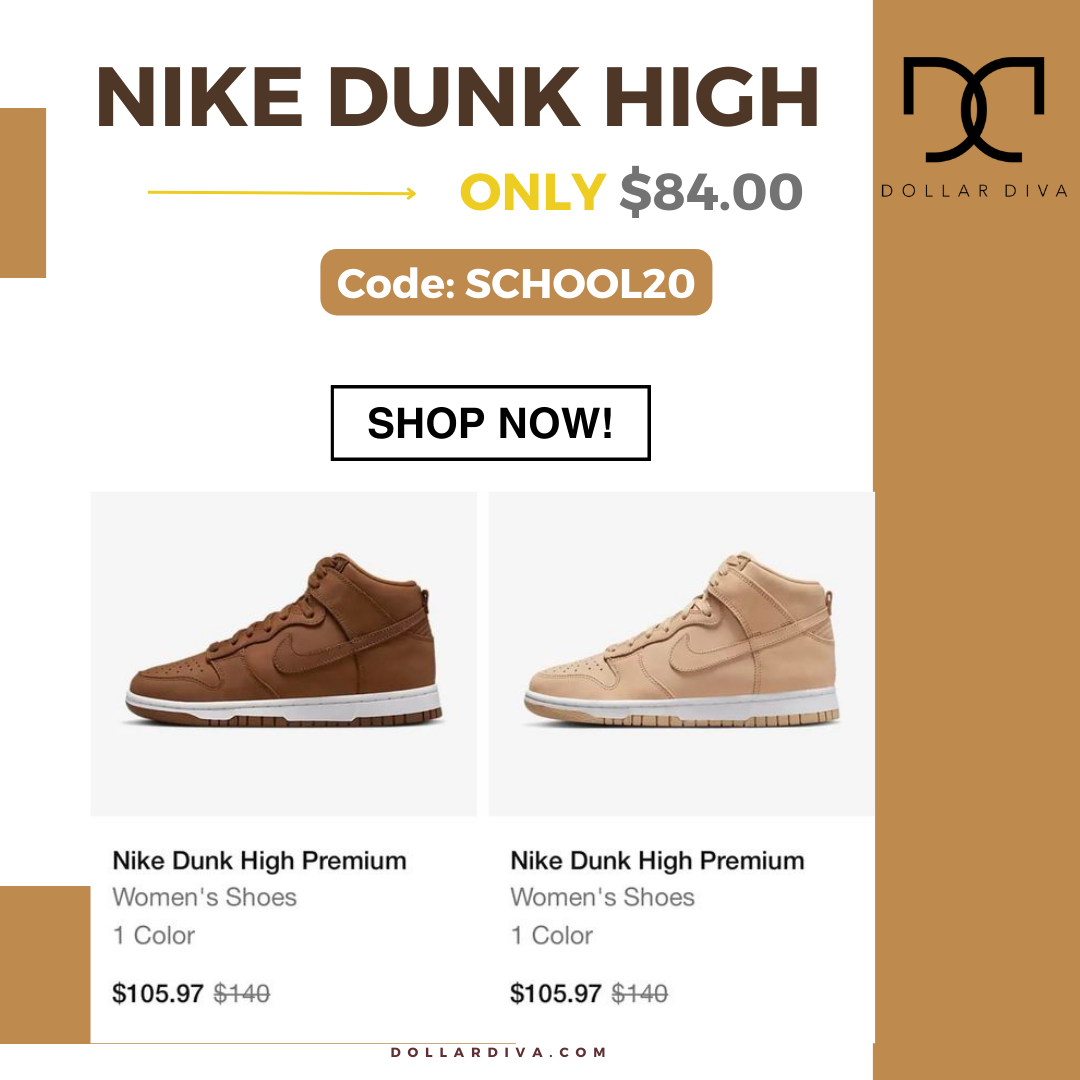The image size is (1080, 1080).
Task: Select the Code: SCHOOL20 promo badge
Action: point(516,282)
